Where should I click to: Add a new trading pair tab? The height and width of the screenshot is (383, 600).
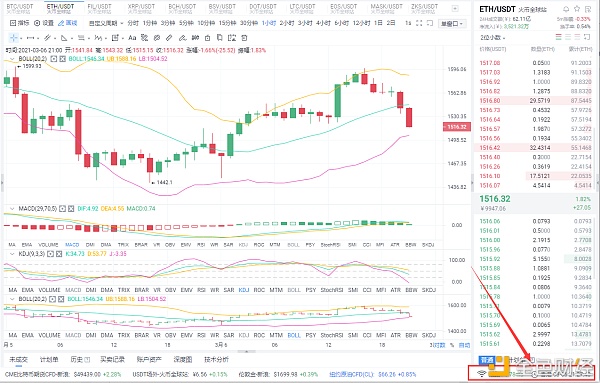tap(455, 9)
